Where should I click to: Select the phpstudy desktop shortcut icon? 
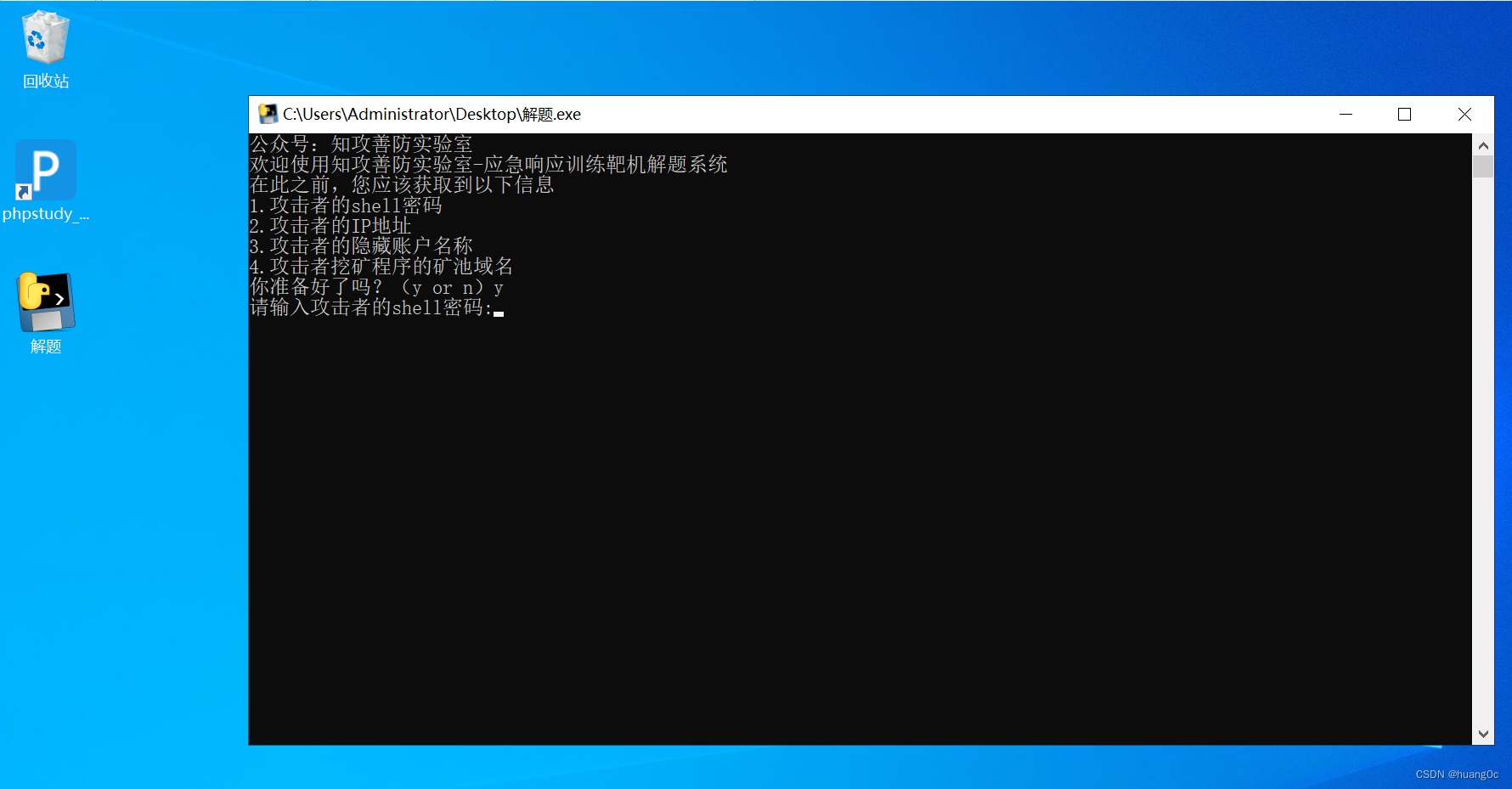pyautogui.click(x=46, y=170)
